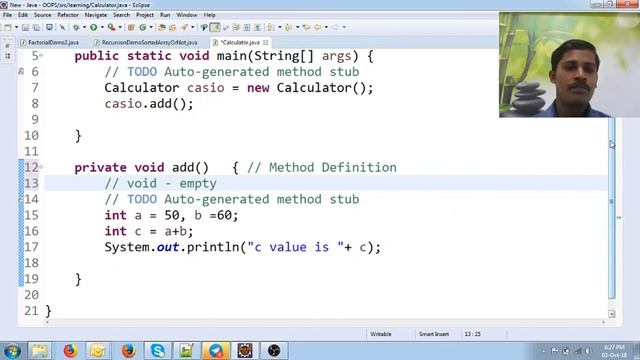Screen dimensions: 640x360
Task: Run the program with green Run icon
Action: click(x=93, y=27)
